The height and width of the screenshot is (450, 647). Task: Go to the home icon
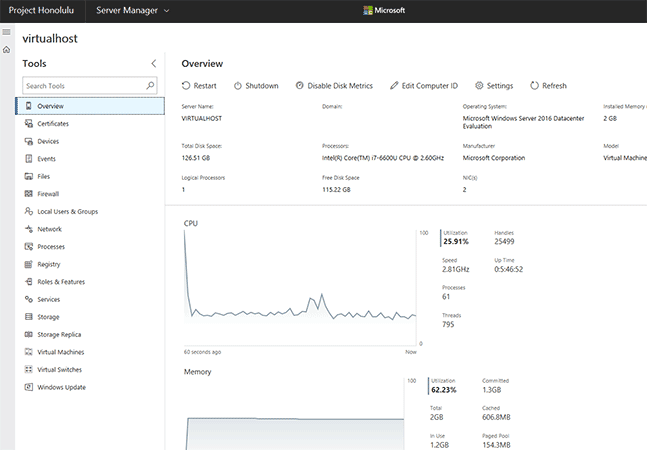[6, 50]
